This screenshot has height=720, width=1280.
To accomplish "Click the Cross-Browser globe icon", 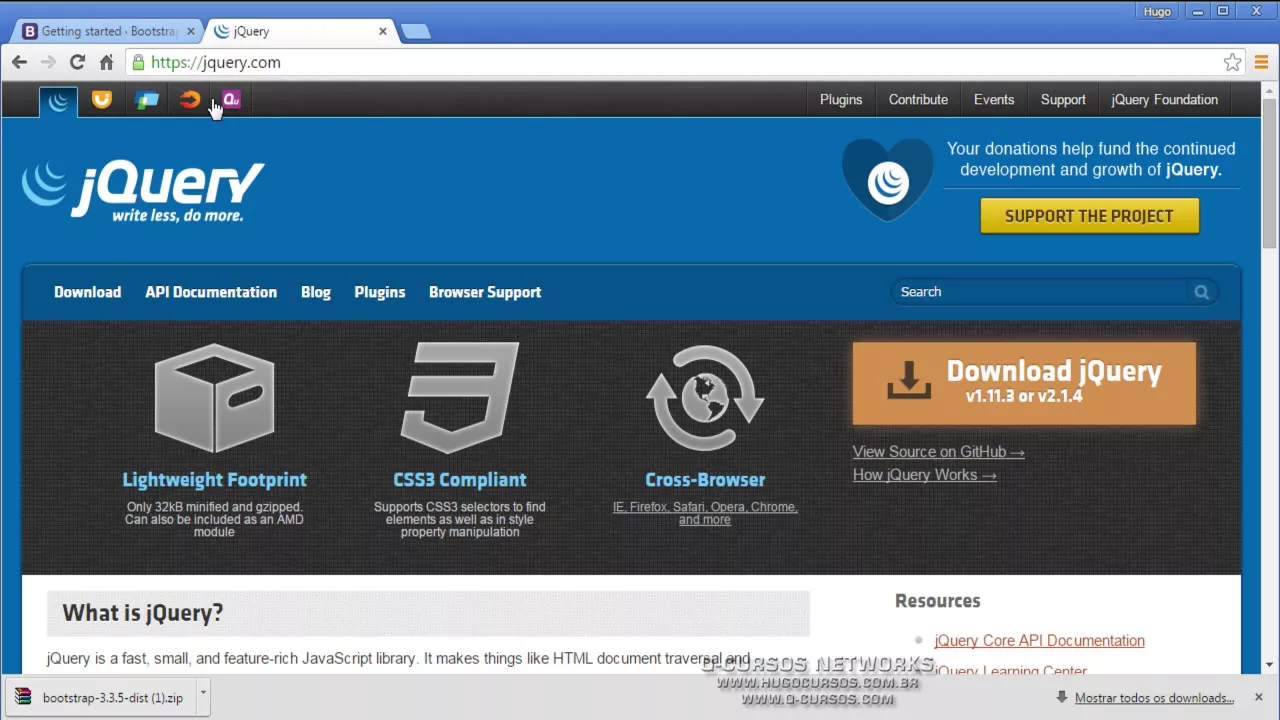I will 705,397.
